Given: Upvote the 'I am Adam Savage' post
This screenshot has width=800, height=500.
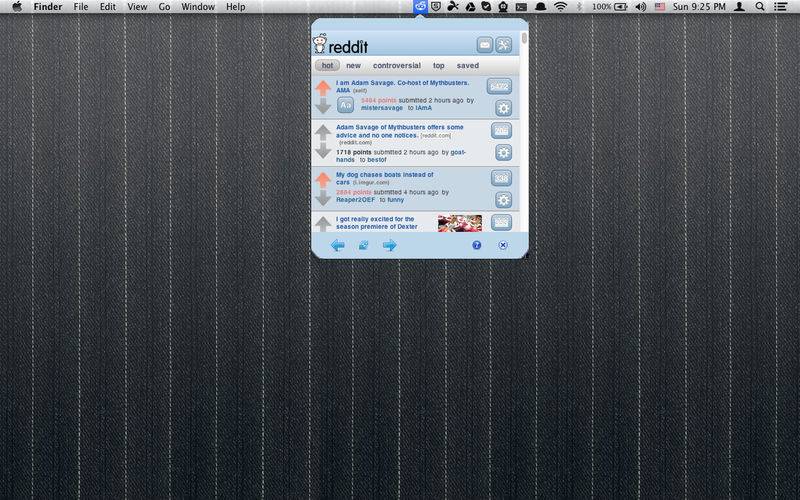Looking at the screenshot, I should [322, 88].
